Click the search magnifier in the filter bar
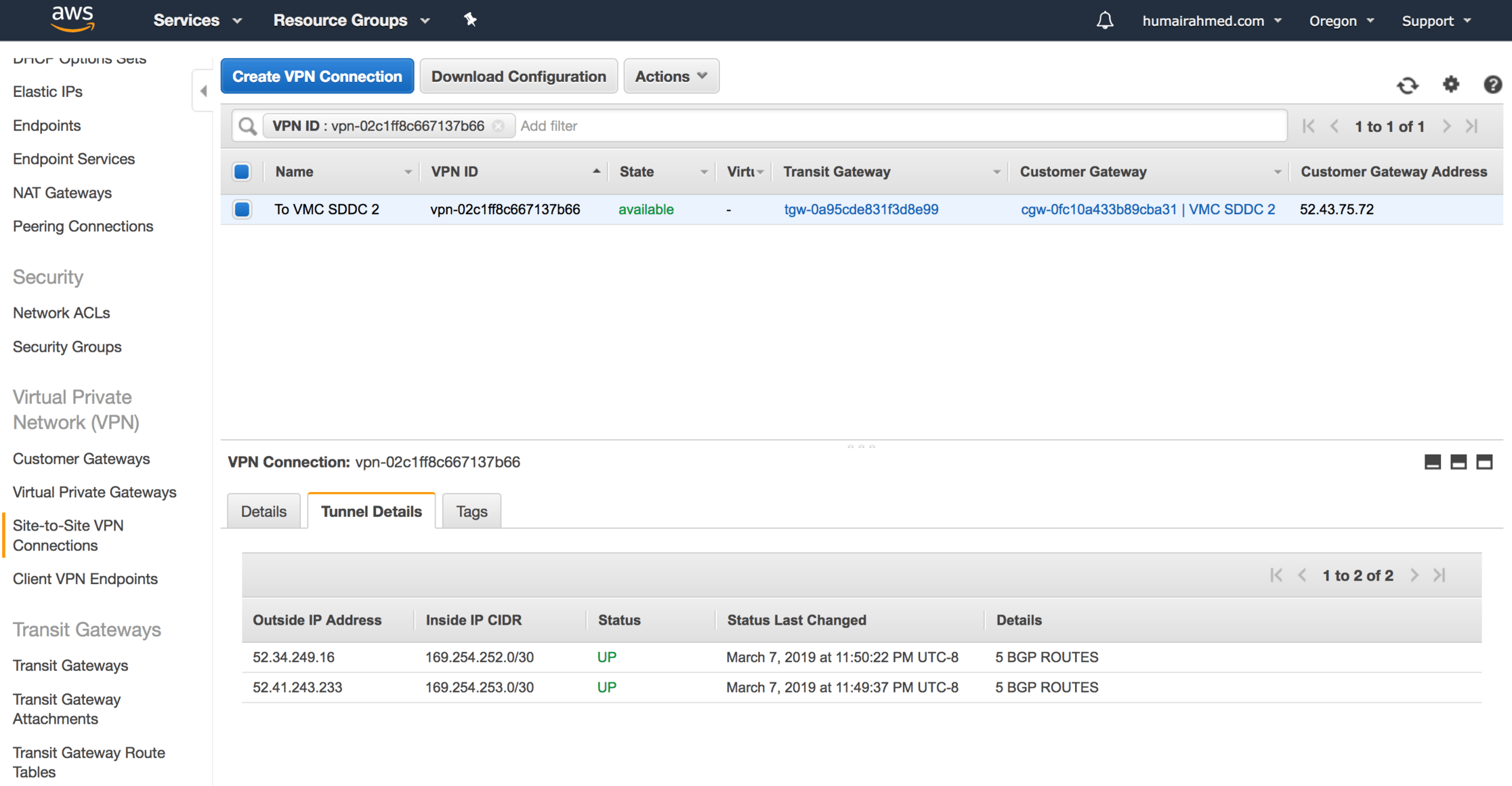This screenshot has width=1512, height=786. 247,126
